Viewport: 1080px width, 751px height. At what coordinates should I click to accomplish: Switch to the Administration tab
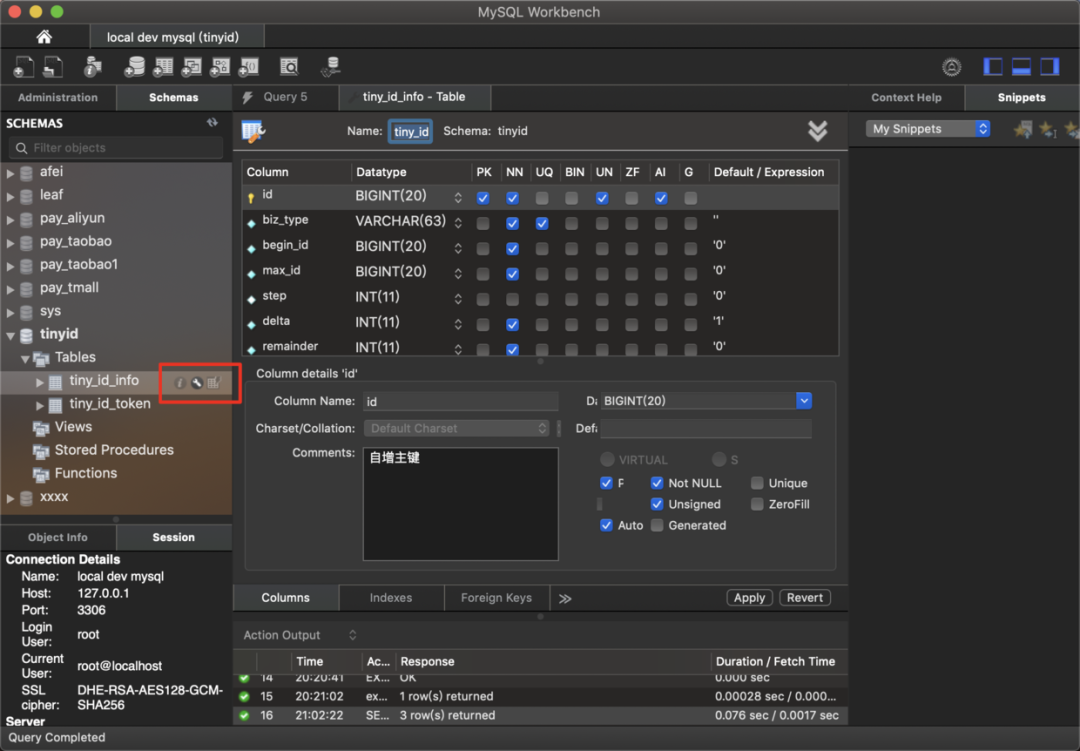coord(58,97)
